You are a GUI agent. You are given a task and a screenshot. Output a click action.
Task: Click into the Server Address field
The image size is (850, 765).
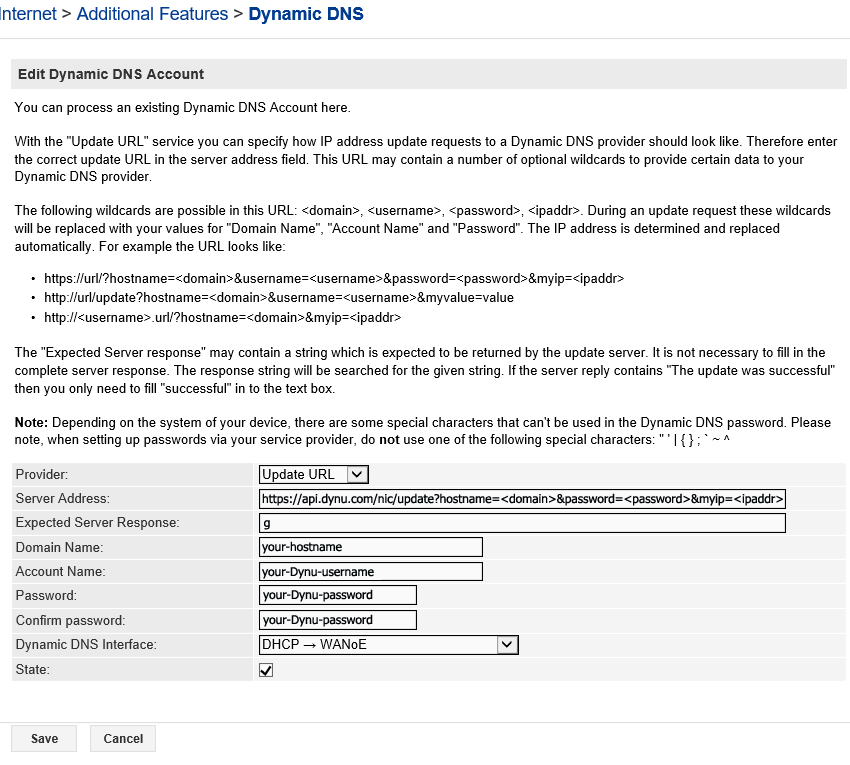pyautogui.click(x=522, y=499)
